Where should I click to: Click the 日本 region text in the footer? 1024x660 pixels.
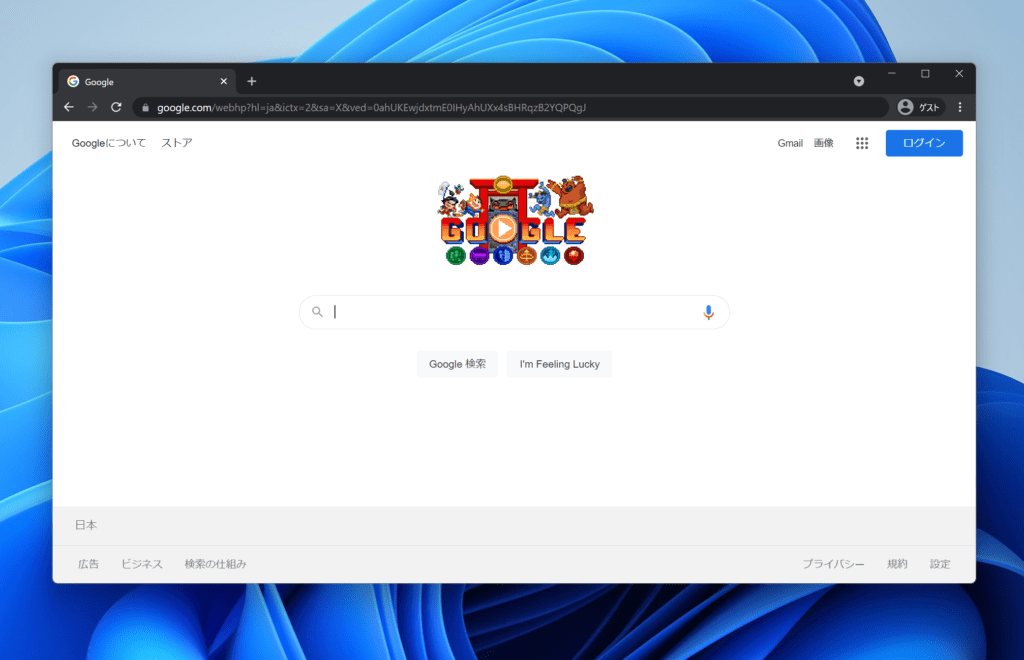click(x=86, y=525)
